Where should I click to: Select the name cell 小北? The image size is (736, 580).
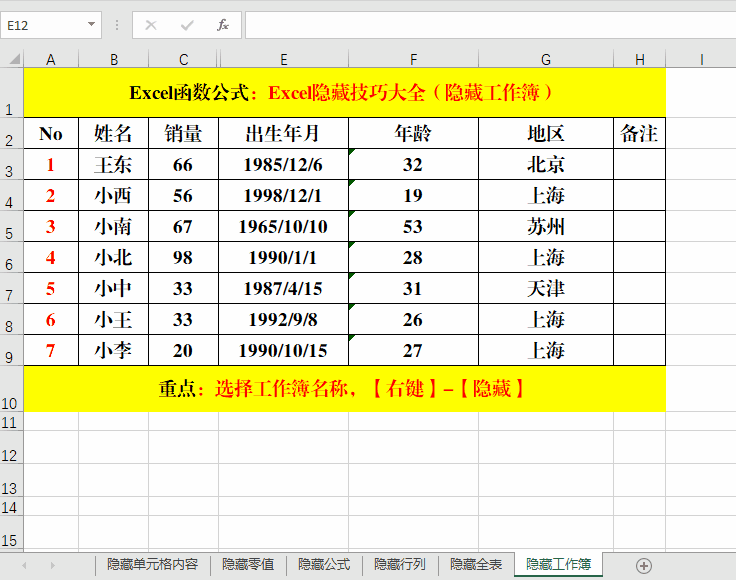[x=113, y=257]
